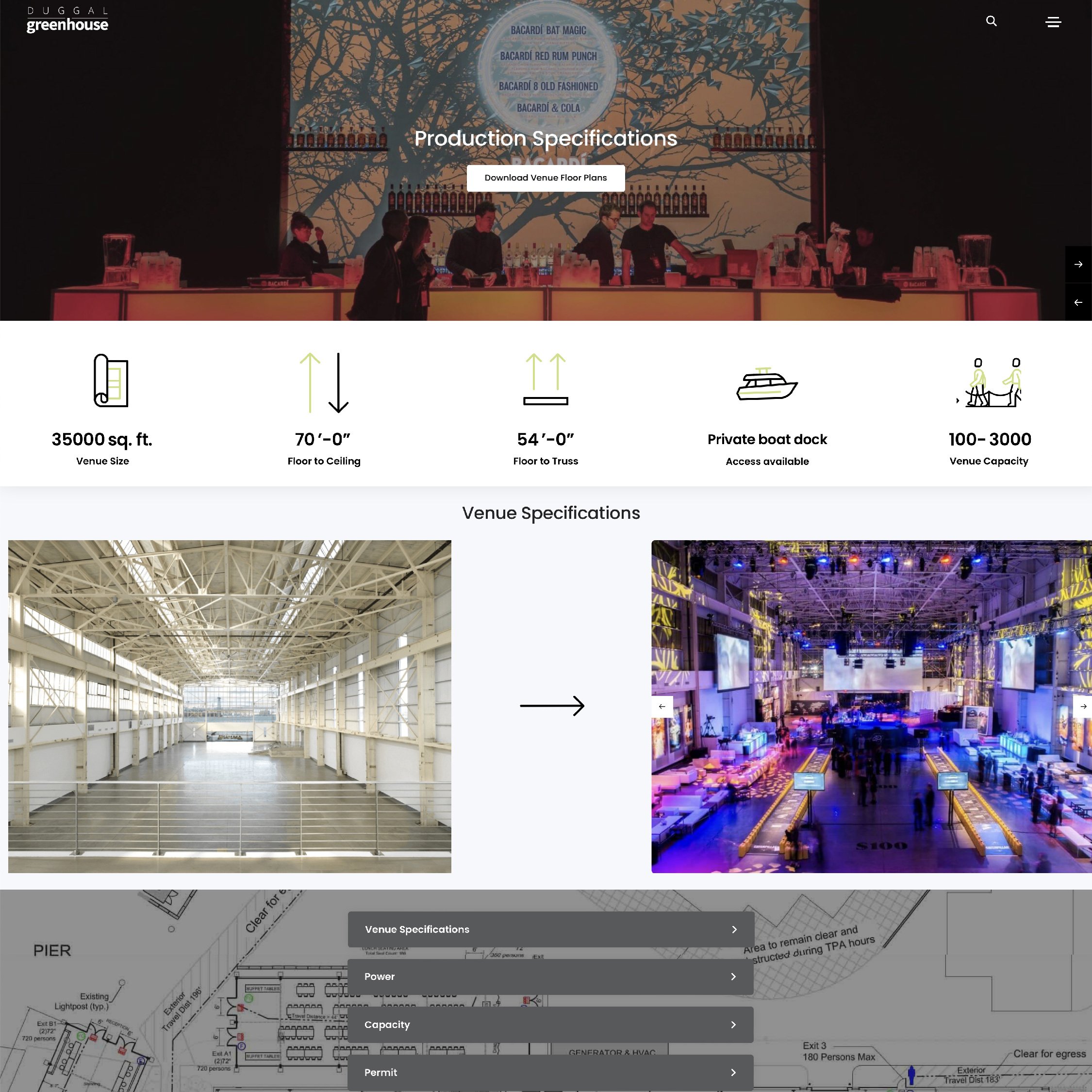Click the '35000 sq. ft.' text
The width and height of the screenshot is (1092, 1092).
click(102, 439)
